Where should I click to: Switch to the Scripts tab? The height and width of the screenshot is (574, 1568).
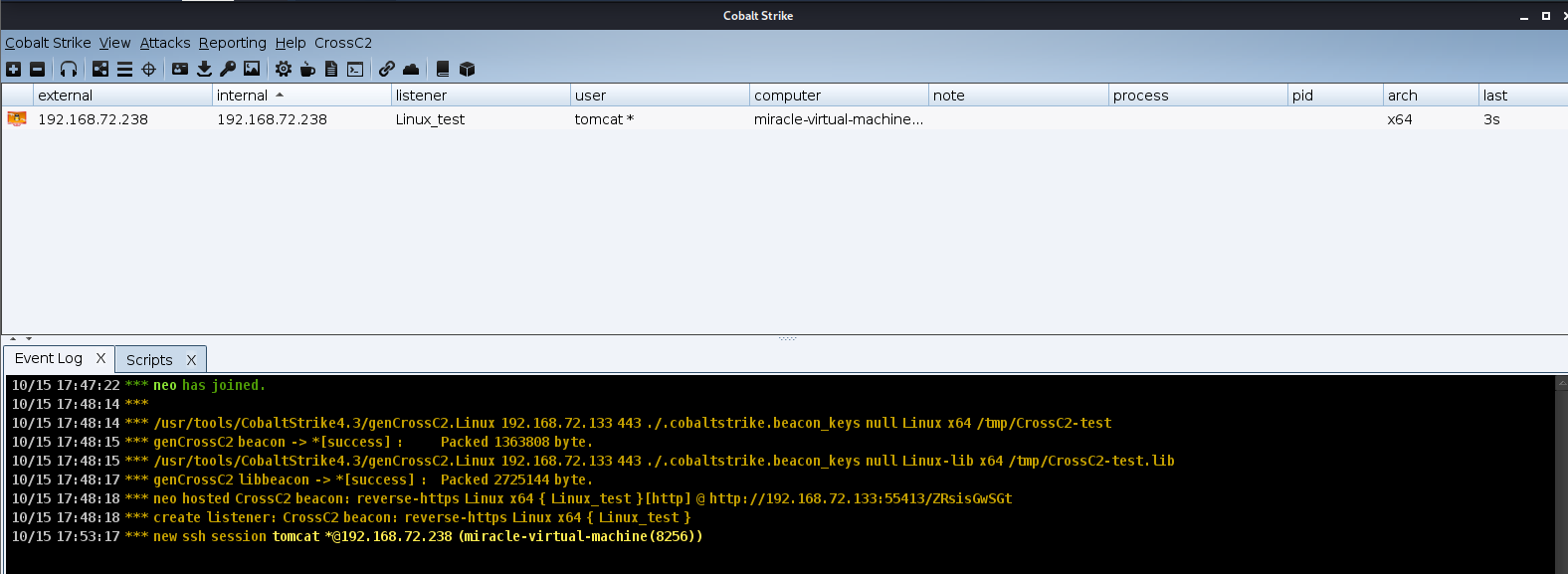[x=149, y=360]
